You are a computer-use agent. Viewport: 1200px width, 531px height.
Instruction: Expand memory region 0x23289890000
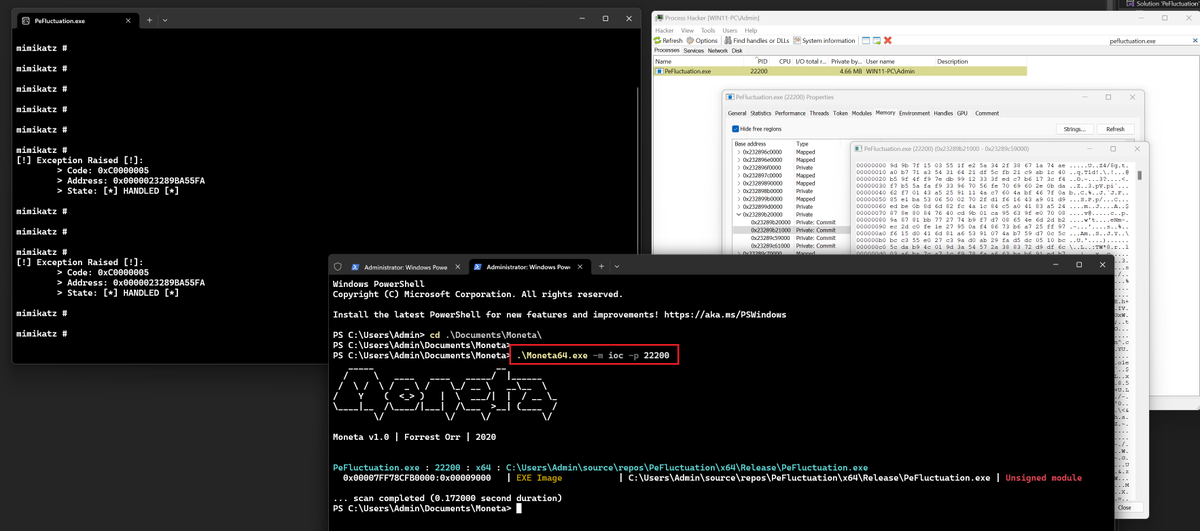click(x=738, y=184)
